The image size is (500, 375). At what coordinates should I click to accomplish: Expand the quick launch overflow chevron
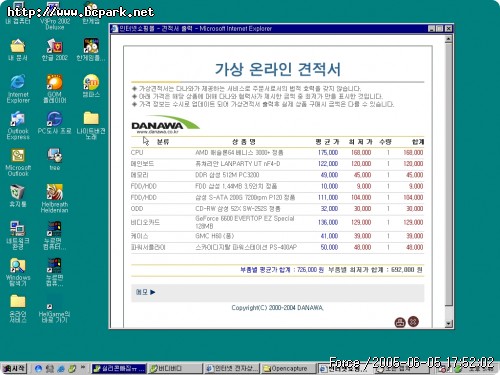(x=83, y=367)
